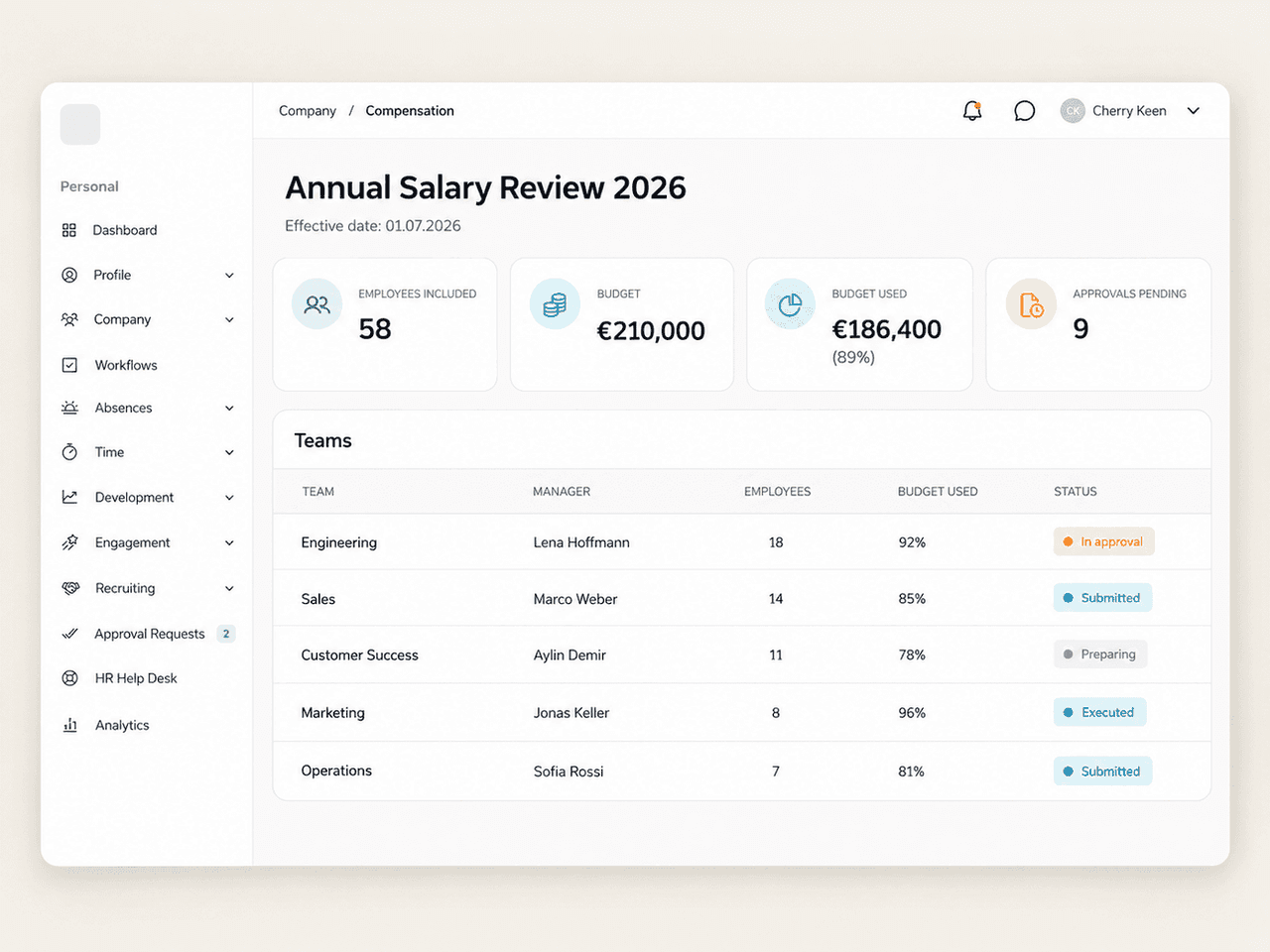Expand the Development chevron

[x=229, y=498]
